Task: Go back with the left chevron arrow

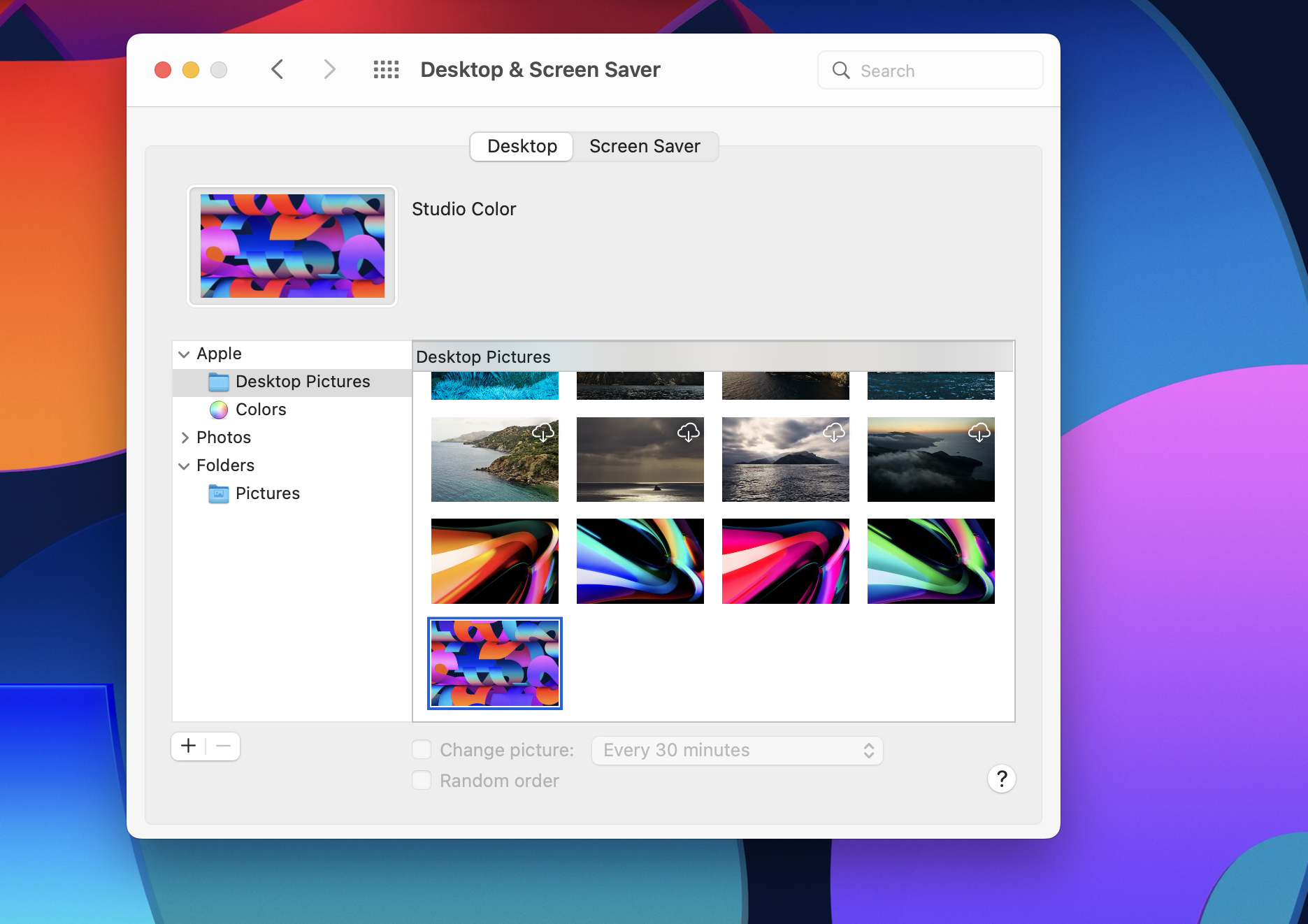Action: coord(278,69)
